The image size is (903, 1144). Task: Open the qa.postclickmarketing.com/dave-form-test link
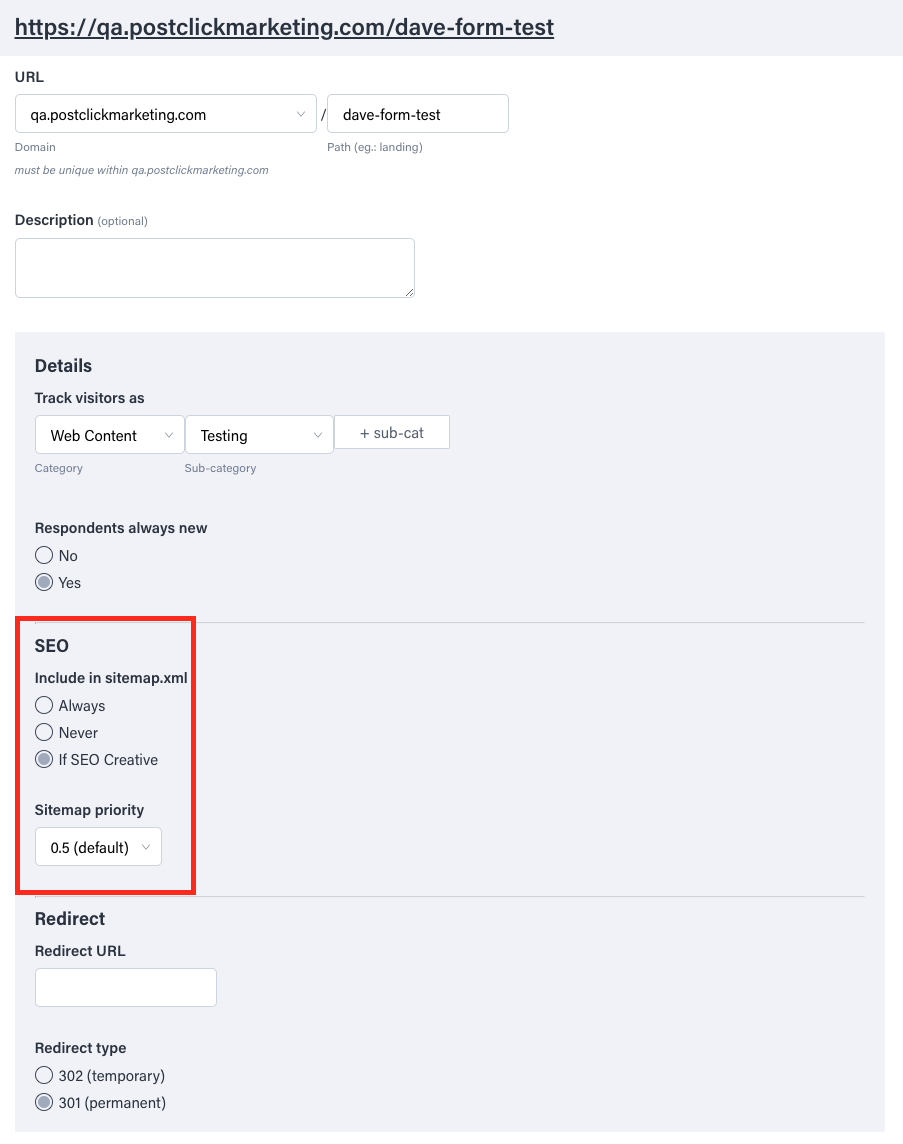(284, 28)
